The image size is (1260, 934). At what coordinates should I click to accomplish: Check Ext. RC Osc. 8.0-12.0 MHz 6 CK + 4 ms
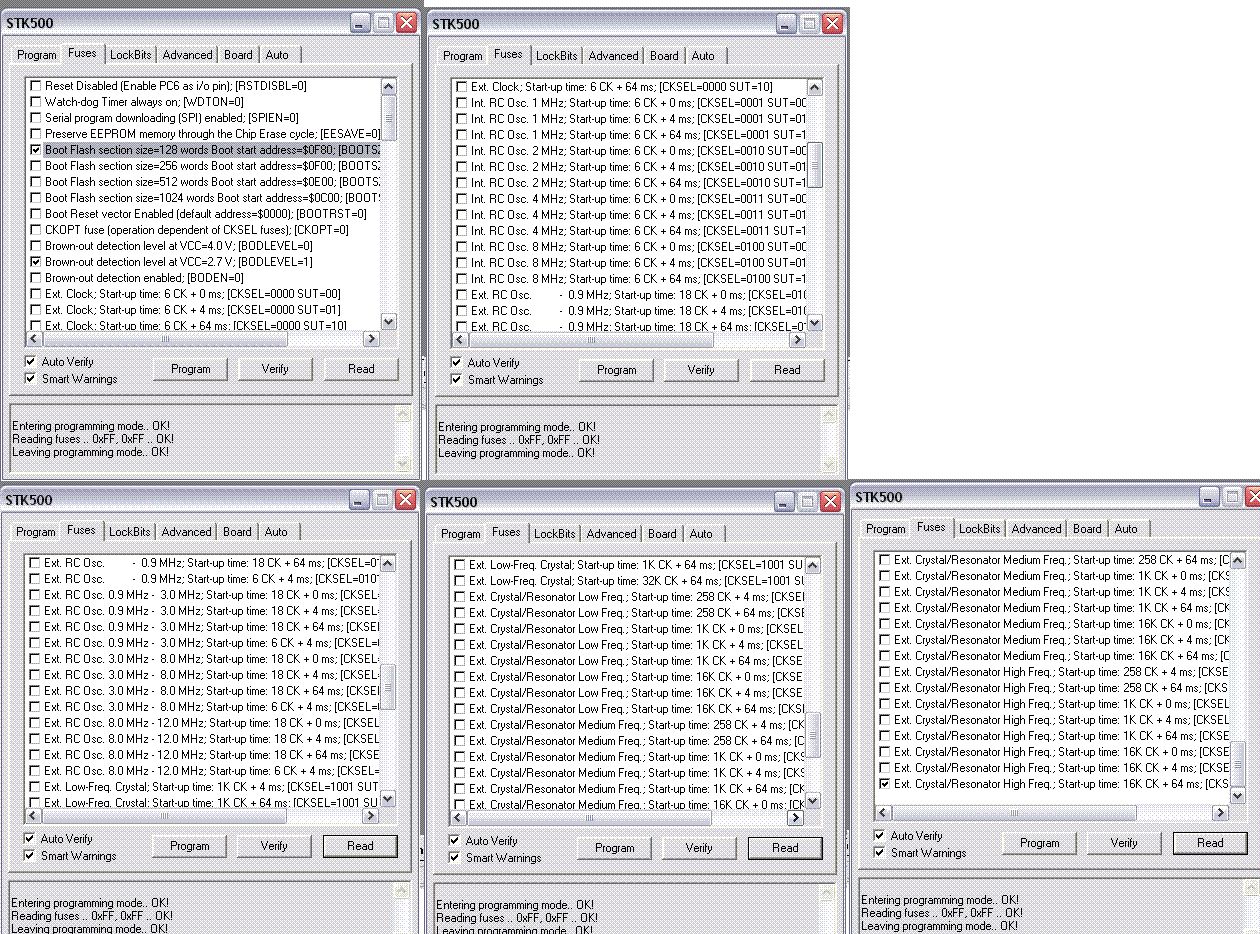tap(35, 771)
